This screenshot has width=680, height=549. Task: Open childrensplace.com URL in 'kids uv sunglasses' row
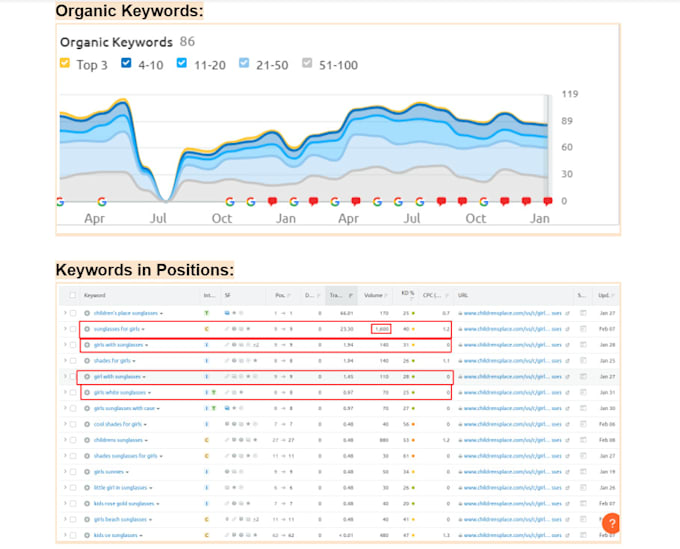[513, 536]
